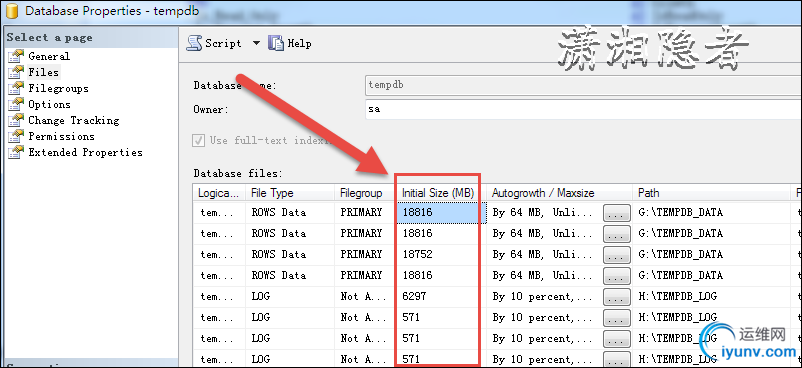Open autogrowth button for second 571 LOG row
This screenshot has height=368, width=802.
617,339
